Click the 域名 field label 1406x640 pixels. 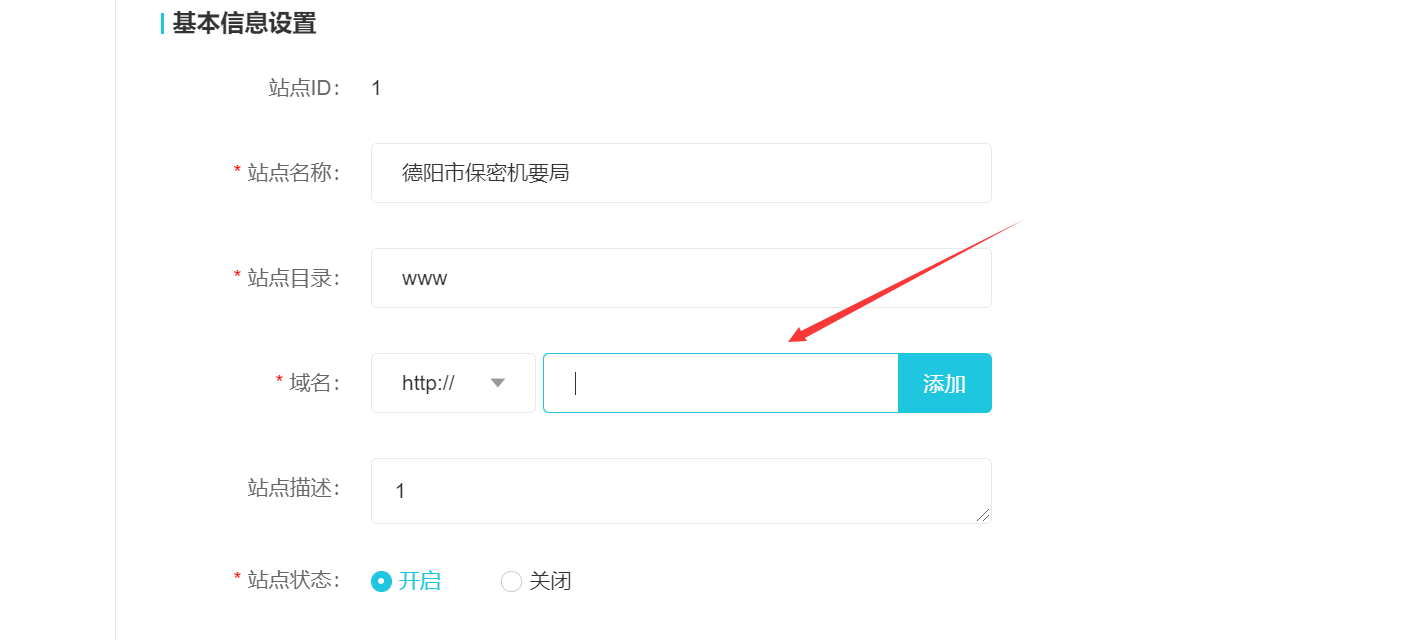click(x=315, y=383)
